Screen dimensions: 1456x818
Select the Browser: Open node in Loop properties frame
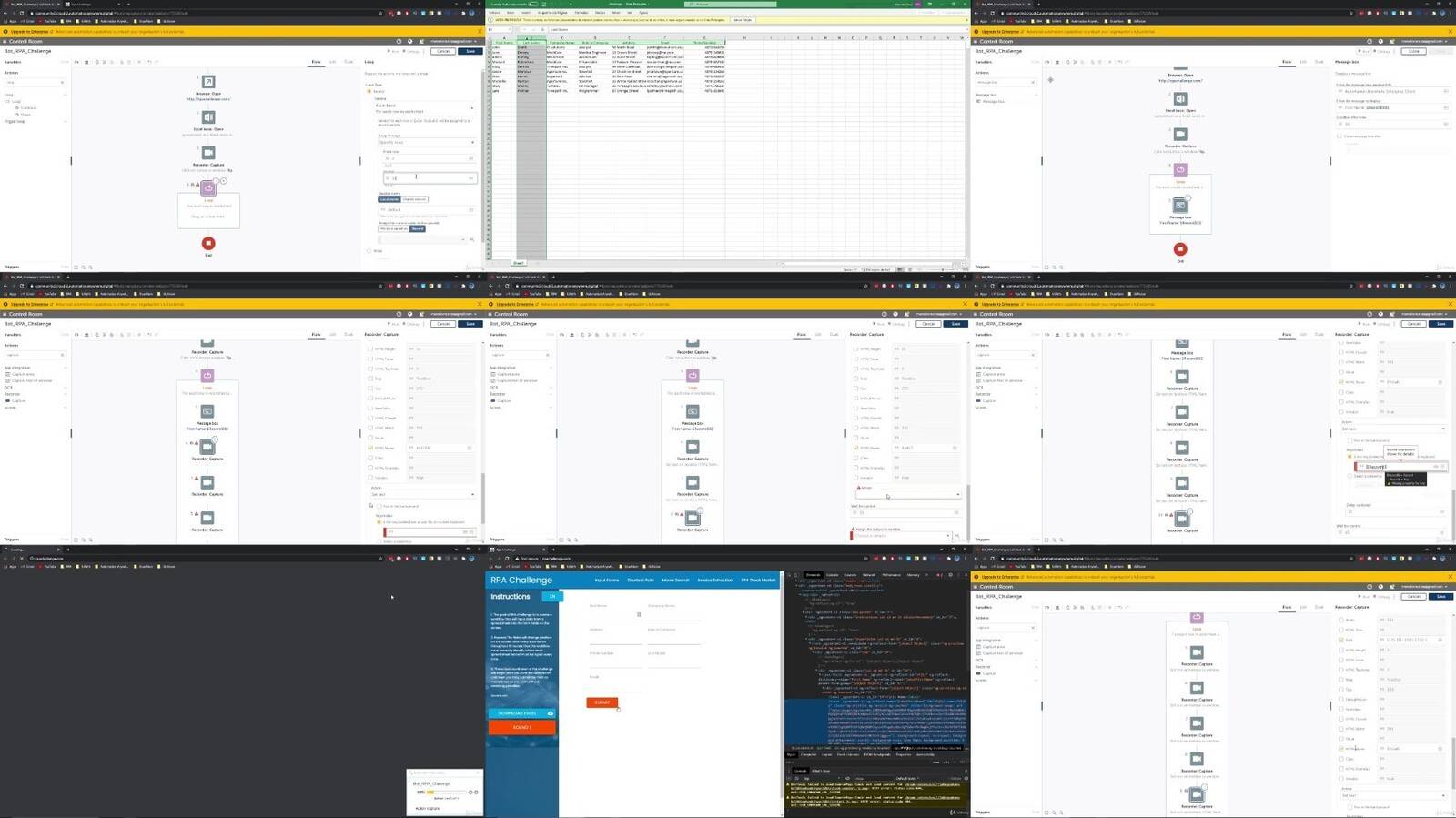click(x=208, y=82)
